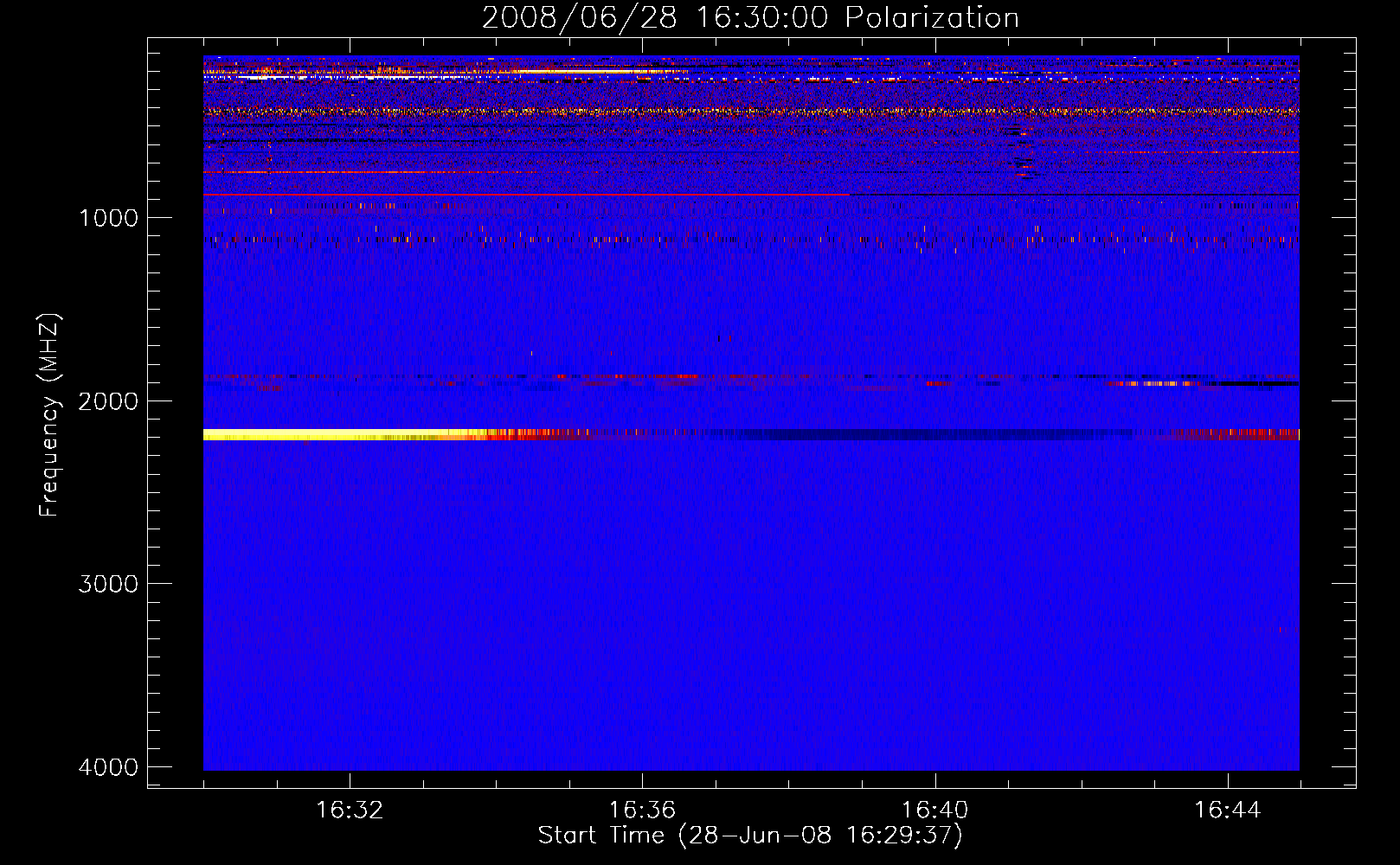Click the plot title '2008/06/28 16:30:00 Polarization'
1400x865 pixels.
click(x=750, y=17)
